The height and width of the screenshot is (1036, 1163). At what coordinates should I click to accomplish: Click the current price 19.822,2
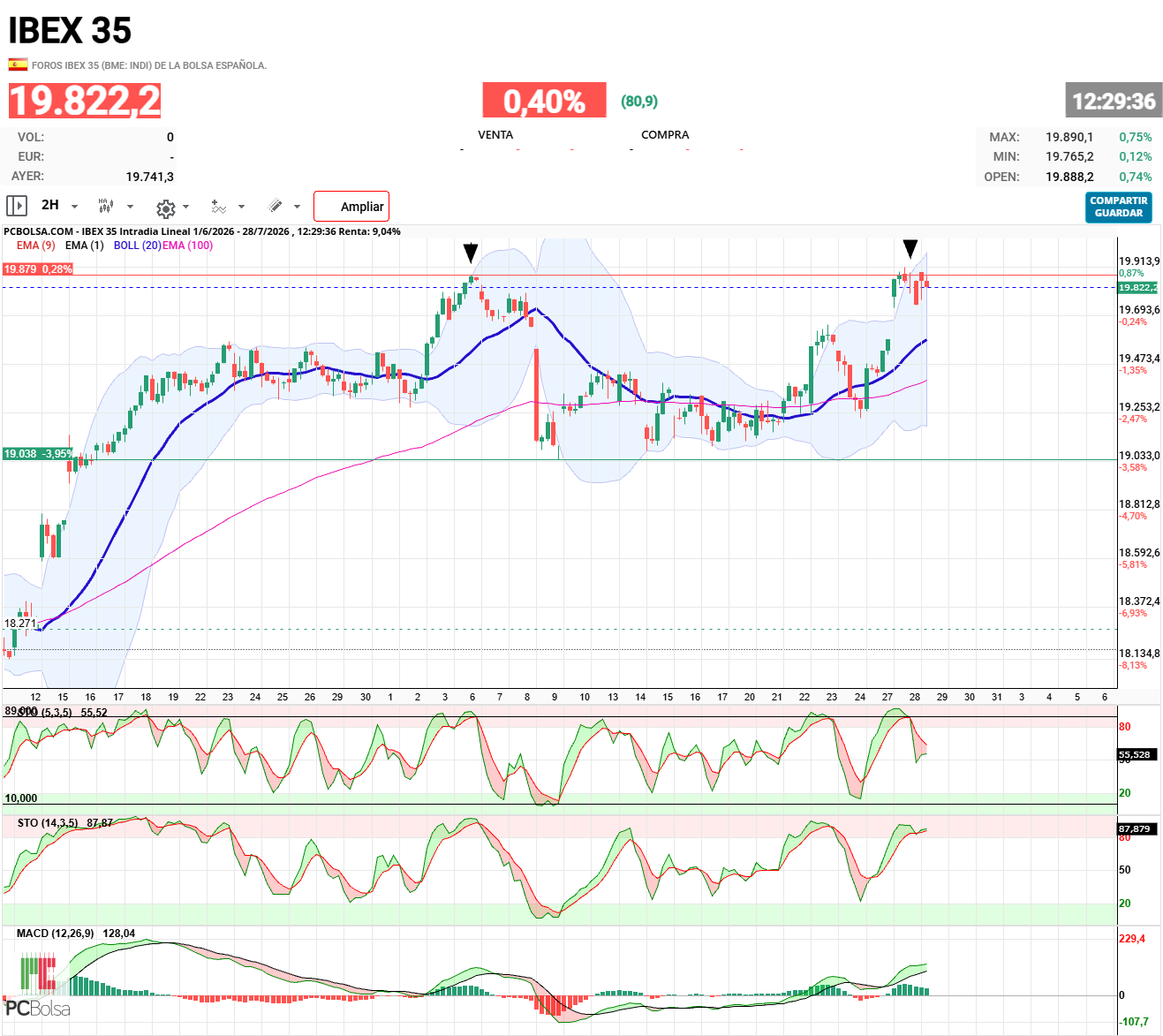[85, 101]
